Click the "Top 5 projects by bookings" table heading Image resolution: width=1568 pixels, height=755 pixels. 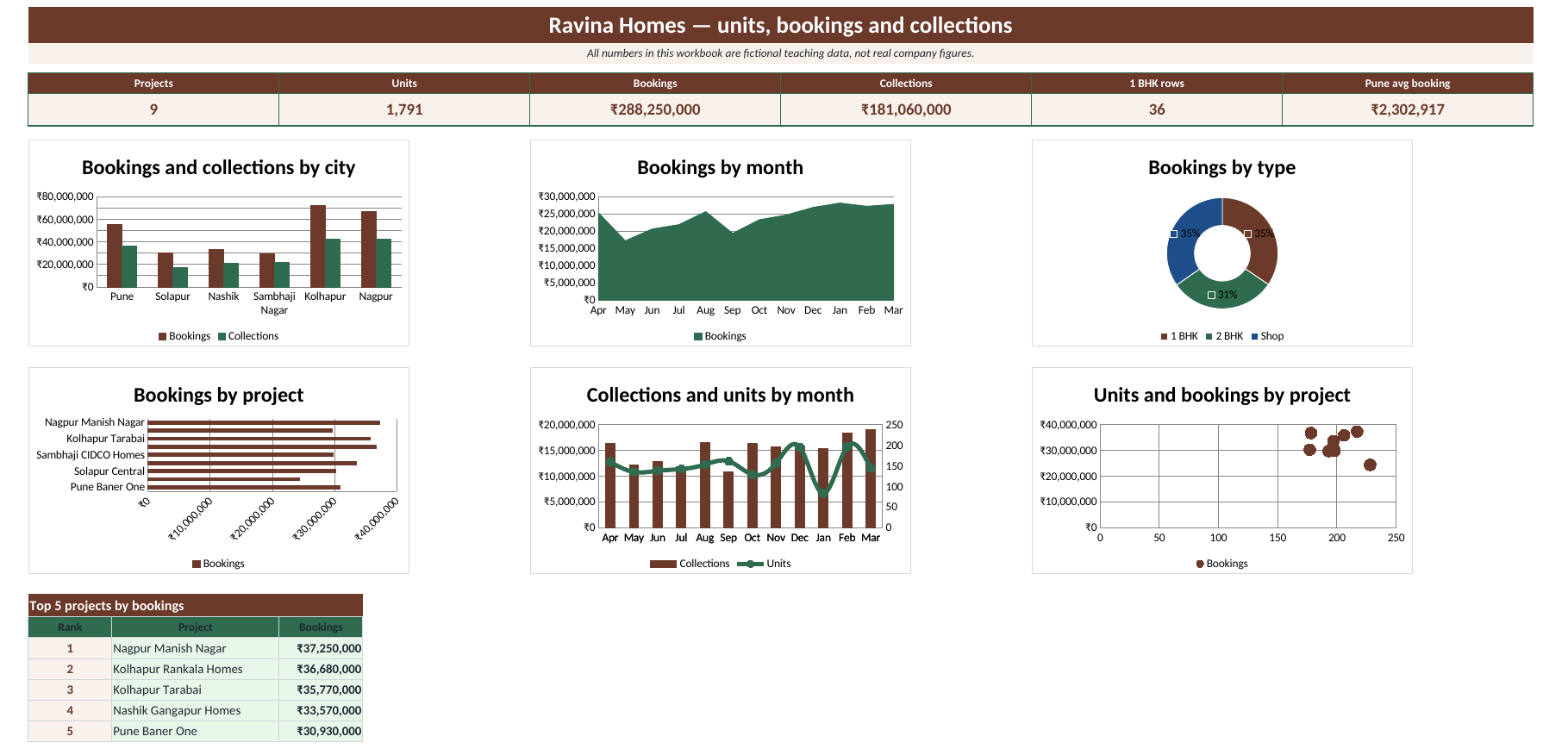(196, 605)
